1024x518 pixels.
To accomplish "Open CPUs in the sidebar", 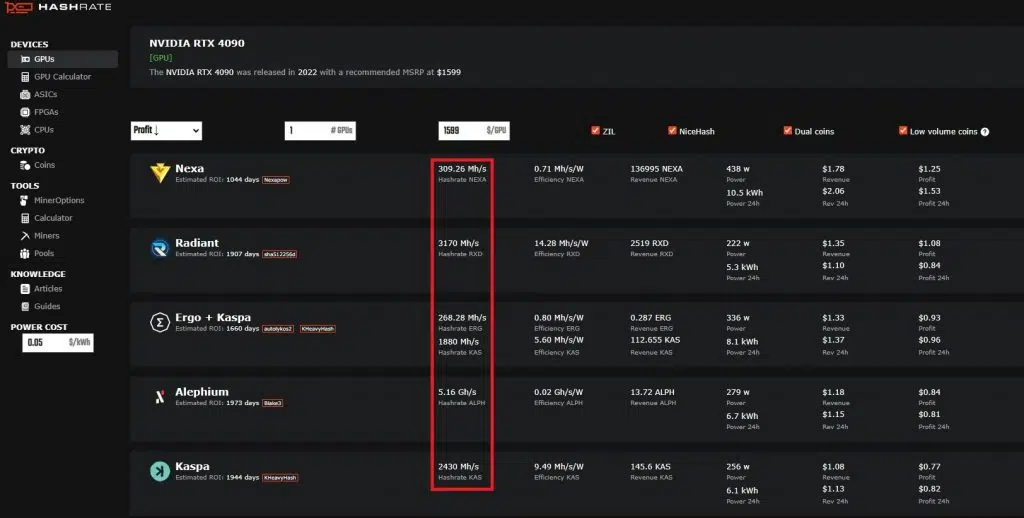I will tap(44, 130).
